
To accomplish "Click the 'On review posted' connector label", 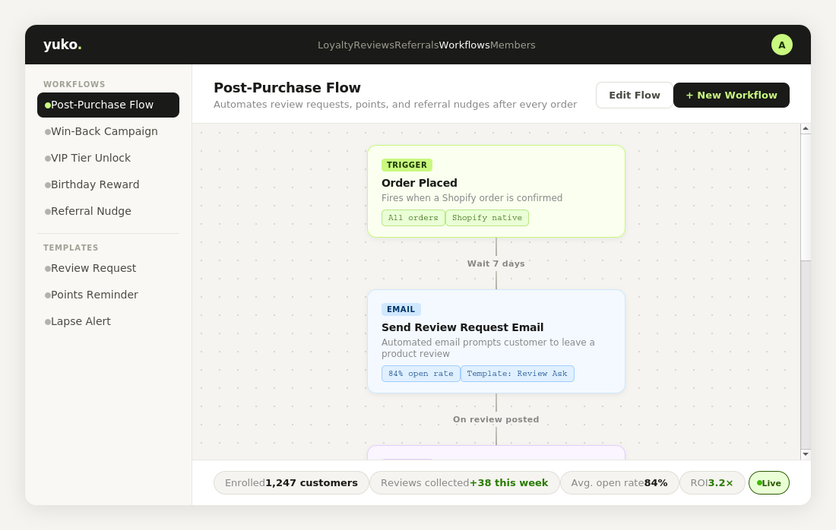I will pyautogui.click(x=496, y=420).
